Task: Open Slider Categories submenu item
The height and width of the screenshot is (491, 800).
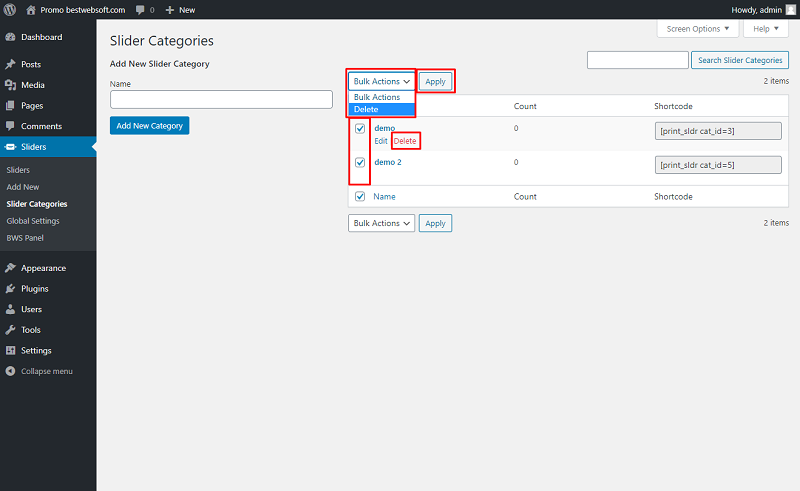Action: pos(37,204)
